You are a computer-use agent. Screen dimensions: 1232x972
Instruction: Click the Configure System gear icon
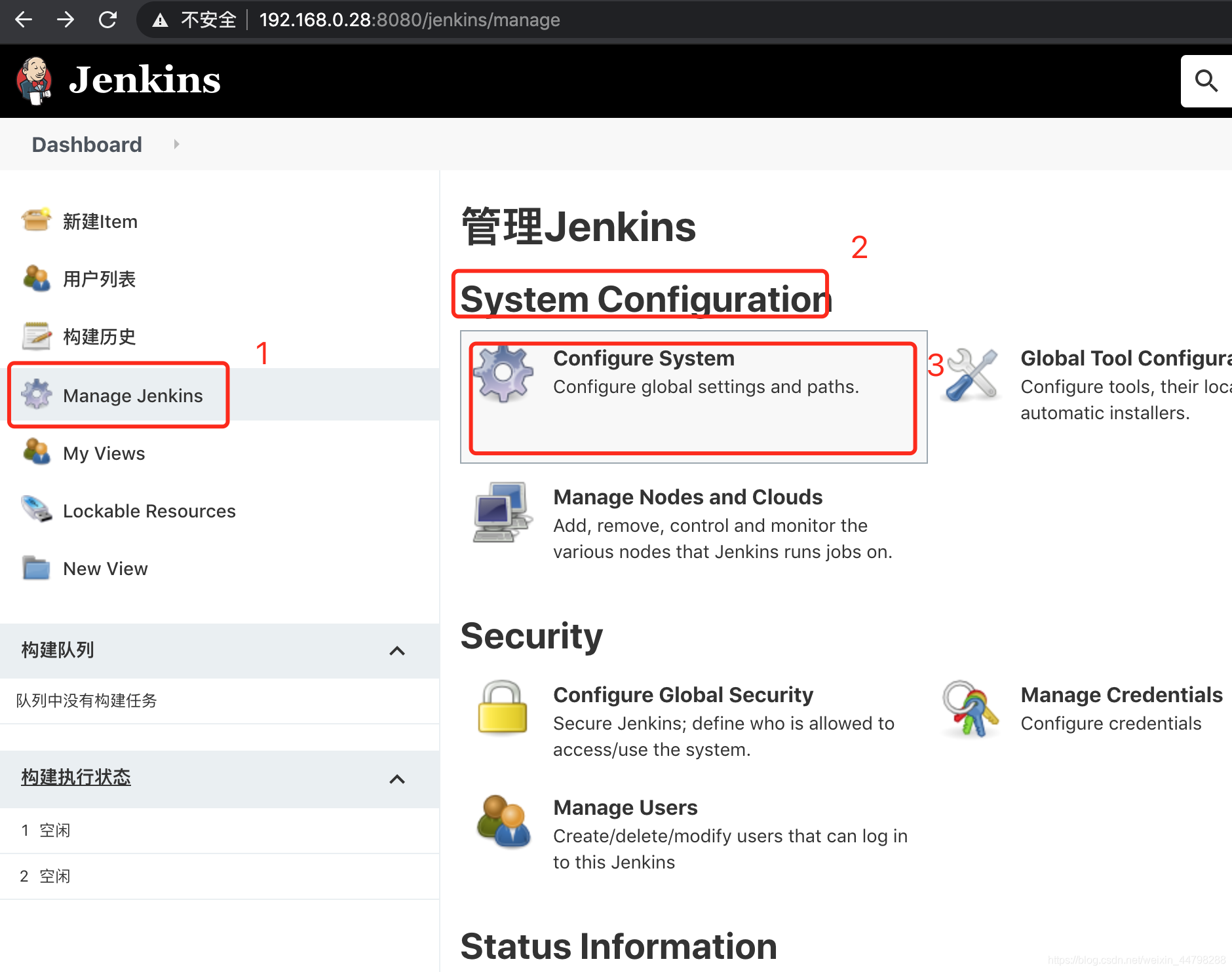tap(503, 373)
